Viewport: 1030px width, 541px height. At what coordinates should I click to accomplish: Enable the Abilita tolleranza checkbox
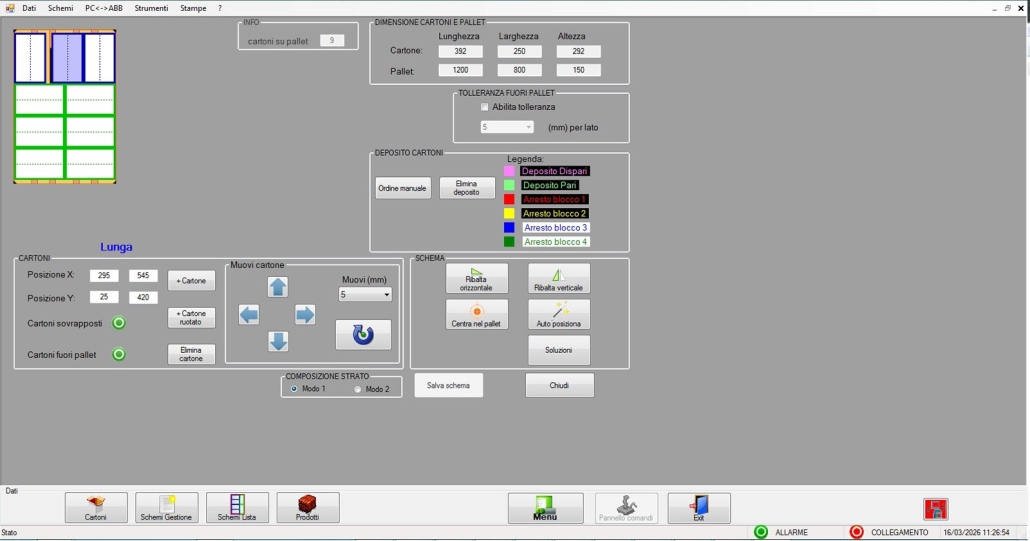[x=485, y=107]
